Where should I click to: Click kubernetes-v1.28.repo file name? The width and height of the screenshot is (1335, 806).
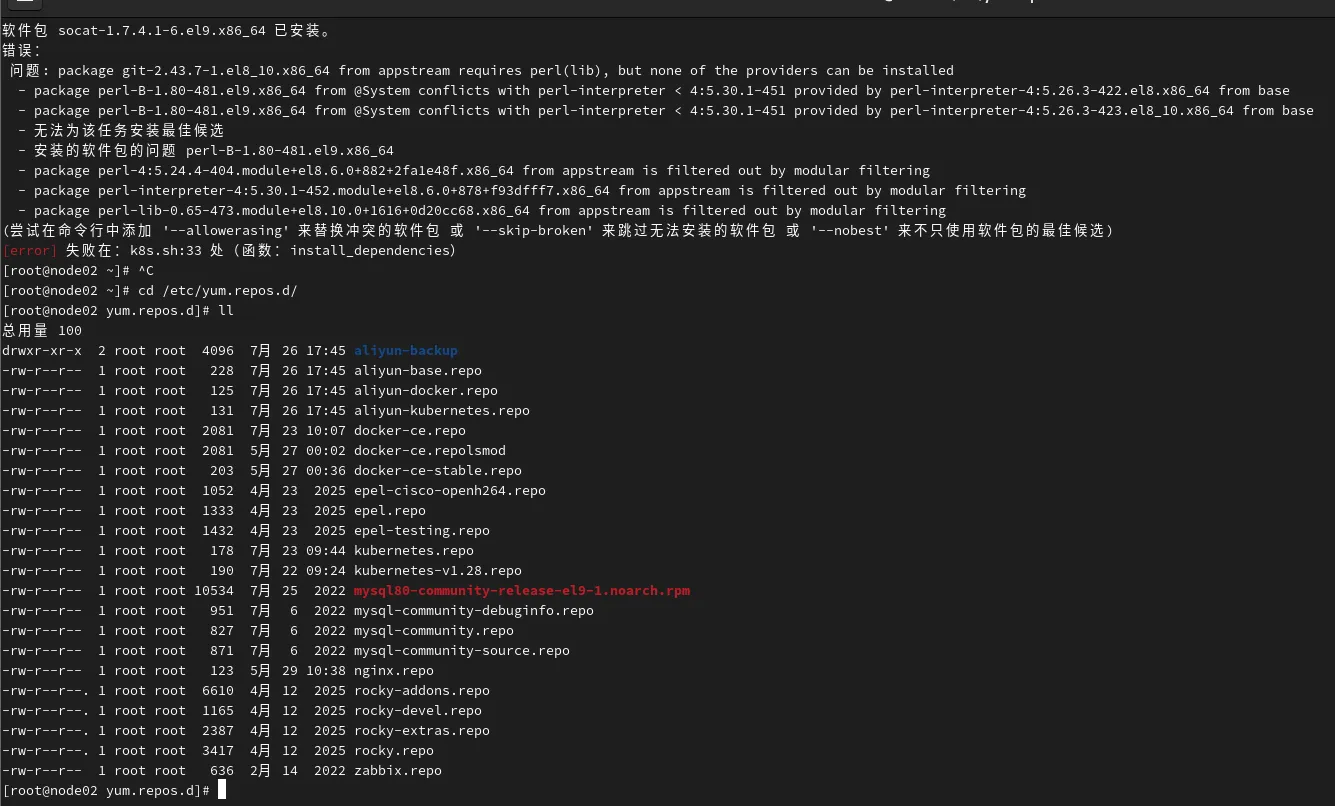(438, 570)
